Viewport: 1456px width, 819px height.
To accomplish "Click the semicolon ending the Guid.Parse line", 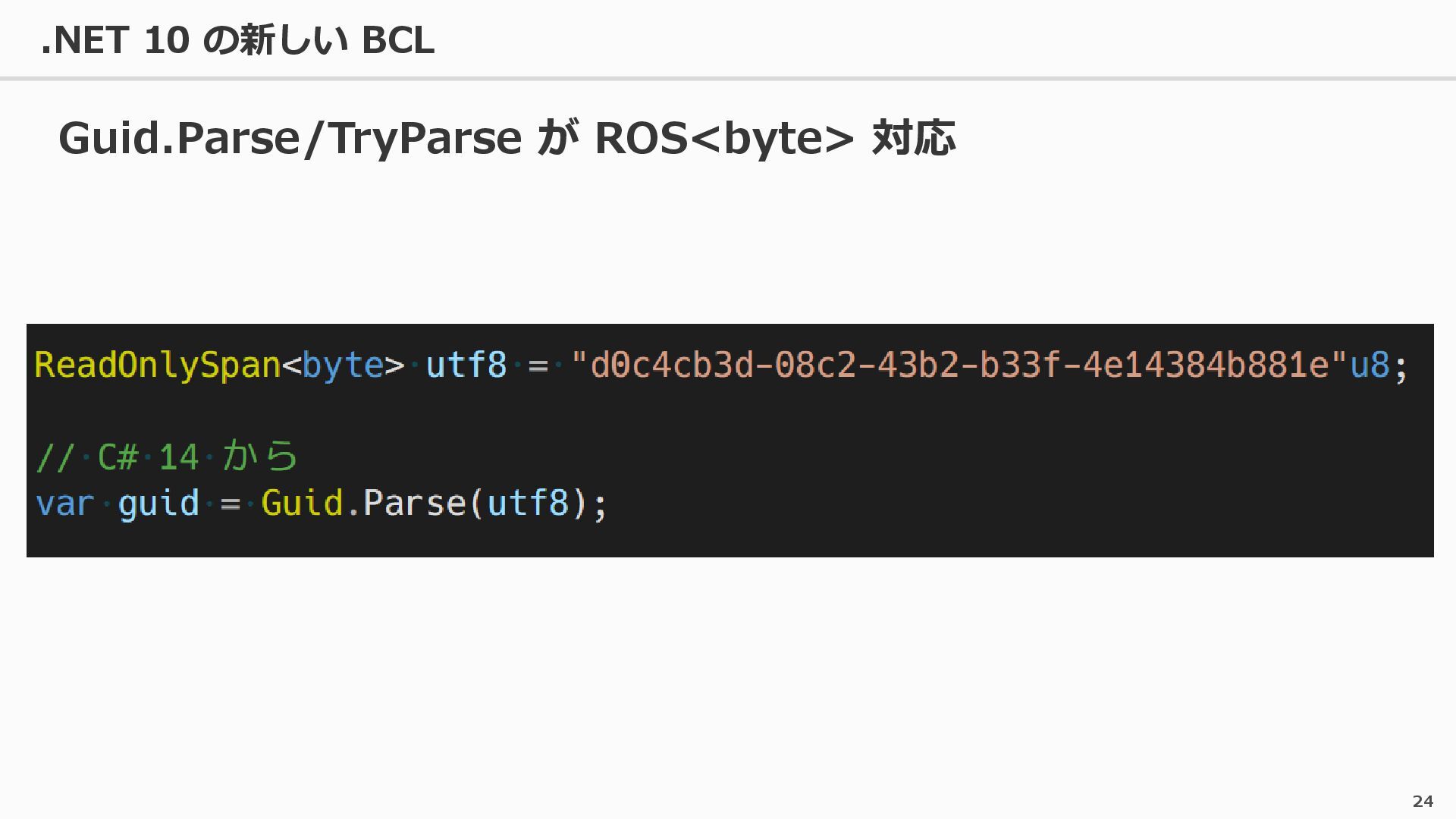I will click(600, 506).
